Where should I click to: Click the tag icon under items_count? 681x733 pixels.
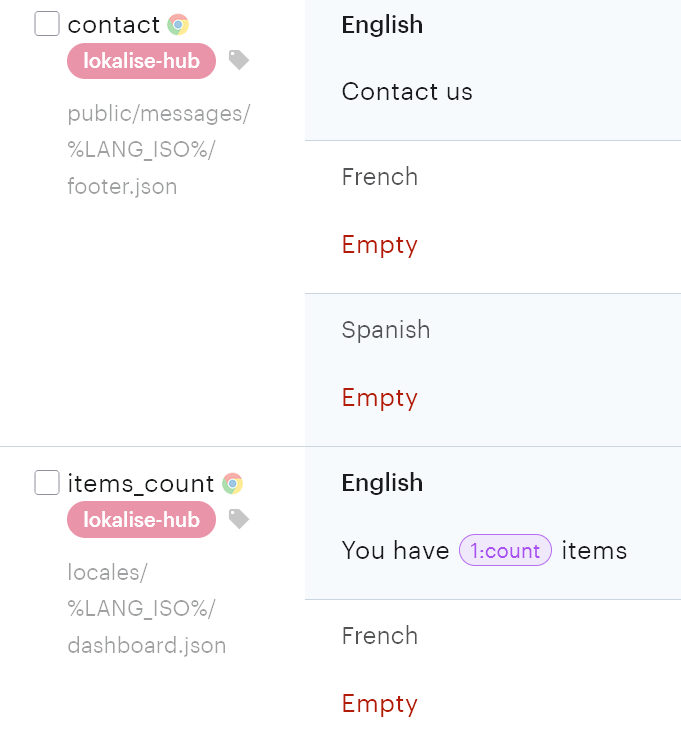238,519
